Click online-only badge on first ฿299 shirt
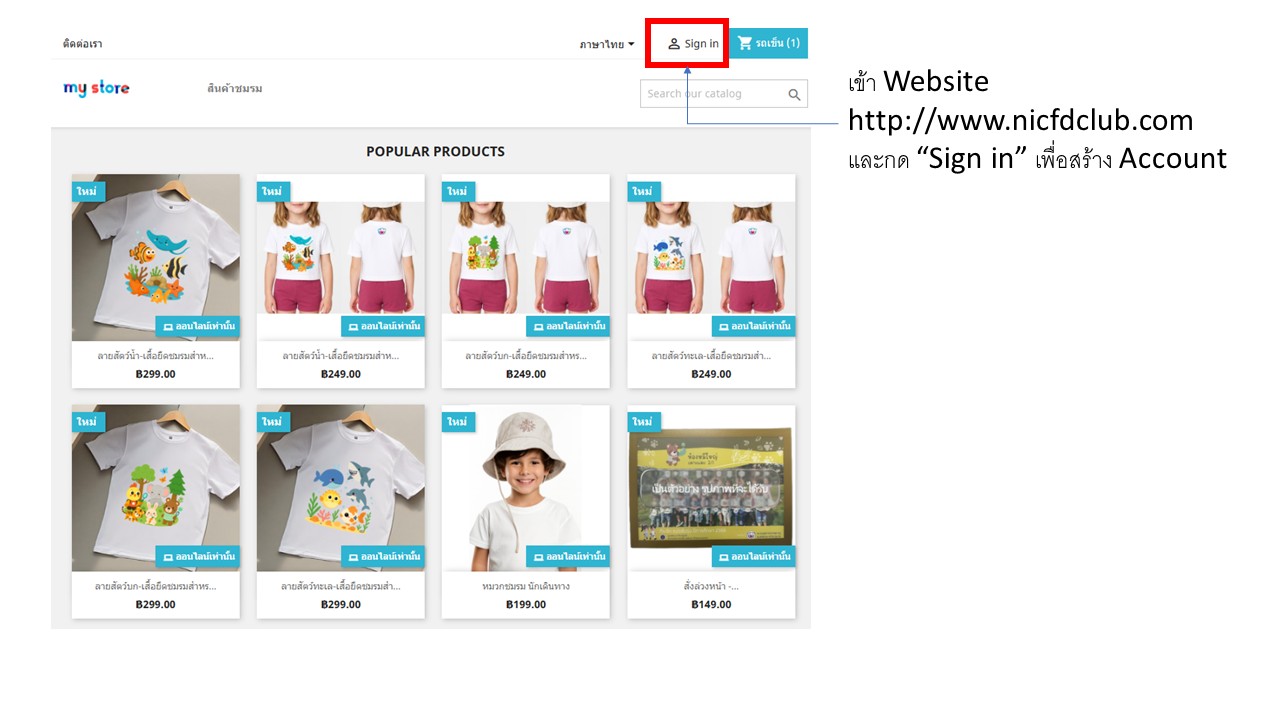The width and height of the screenshot is (1280, 720). pos(197,326)
